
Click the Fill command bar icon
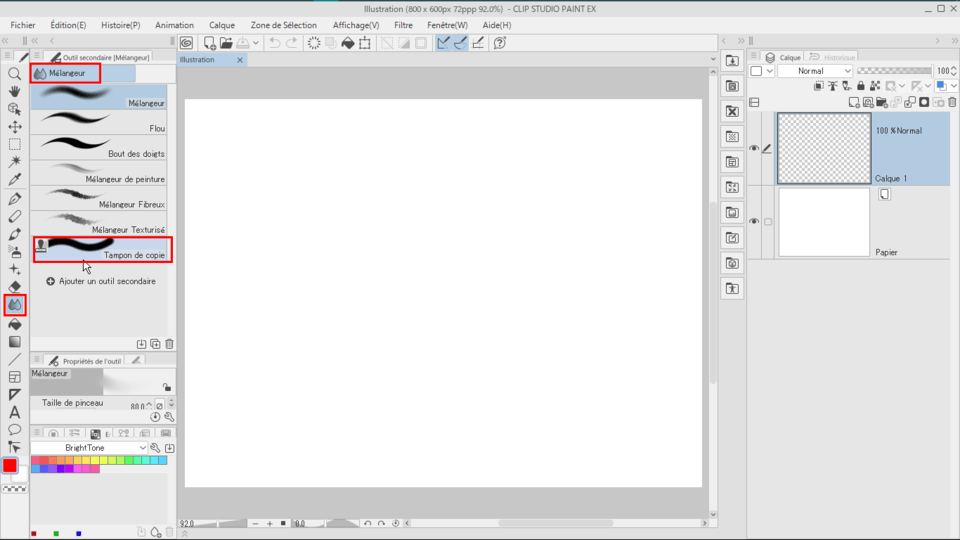click(348, 43)
